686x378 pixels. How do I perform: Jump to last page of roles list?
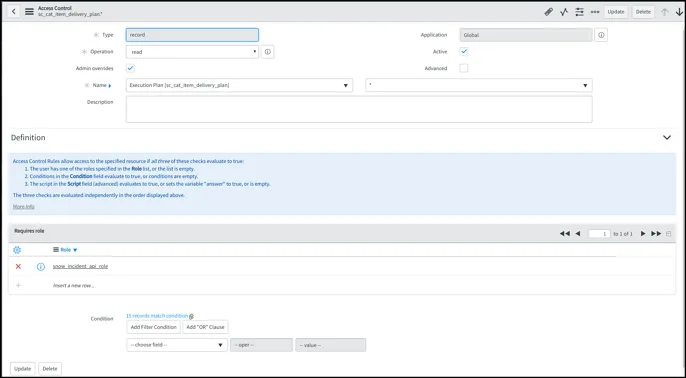(656, 234)
